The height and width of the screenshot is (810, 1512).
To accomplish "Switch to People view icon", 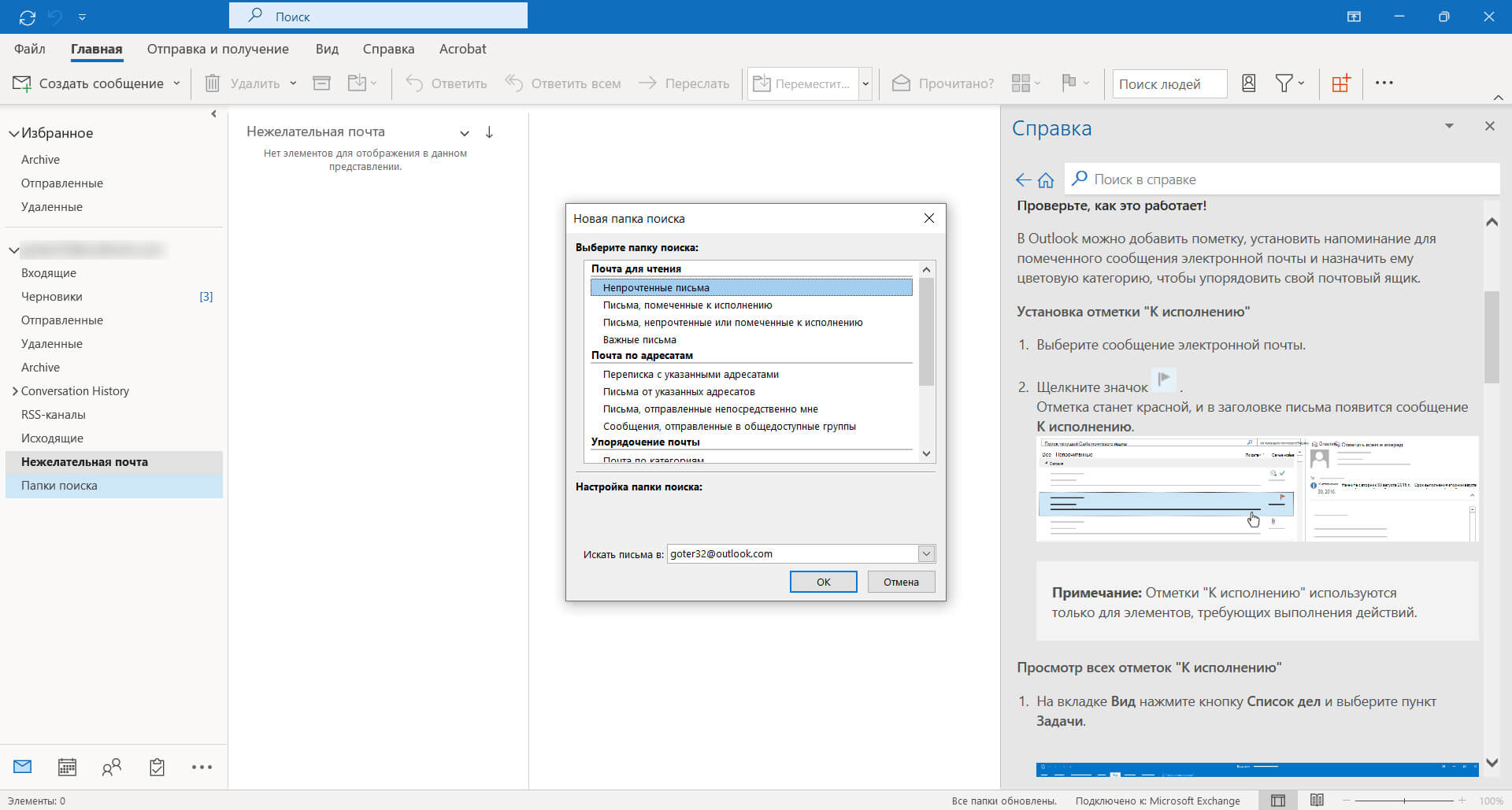I will pos(112,767).
